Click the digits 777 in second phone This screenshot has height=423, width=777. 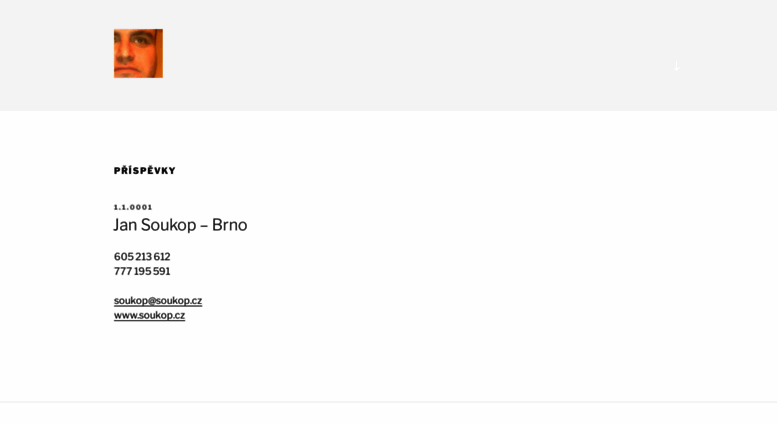click(123, 271)
